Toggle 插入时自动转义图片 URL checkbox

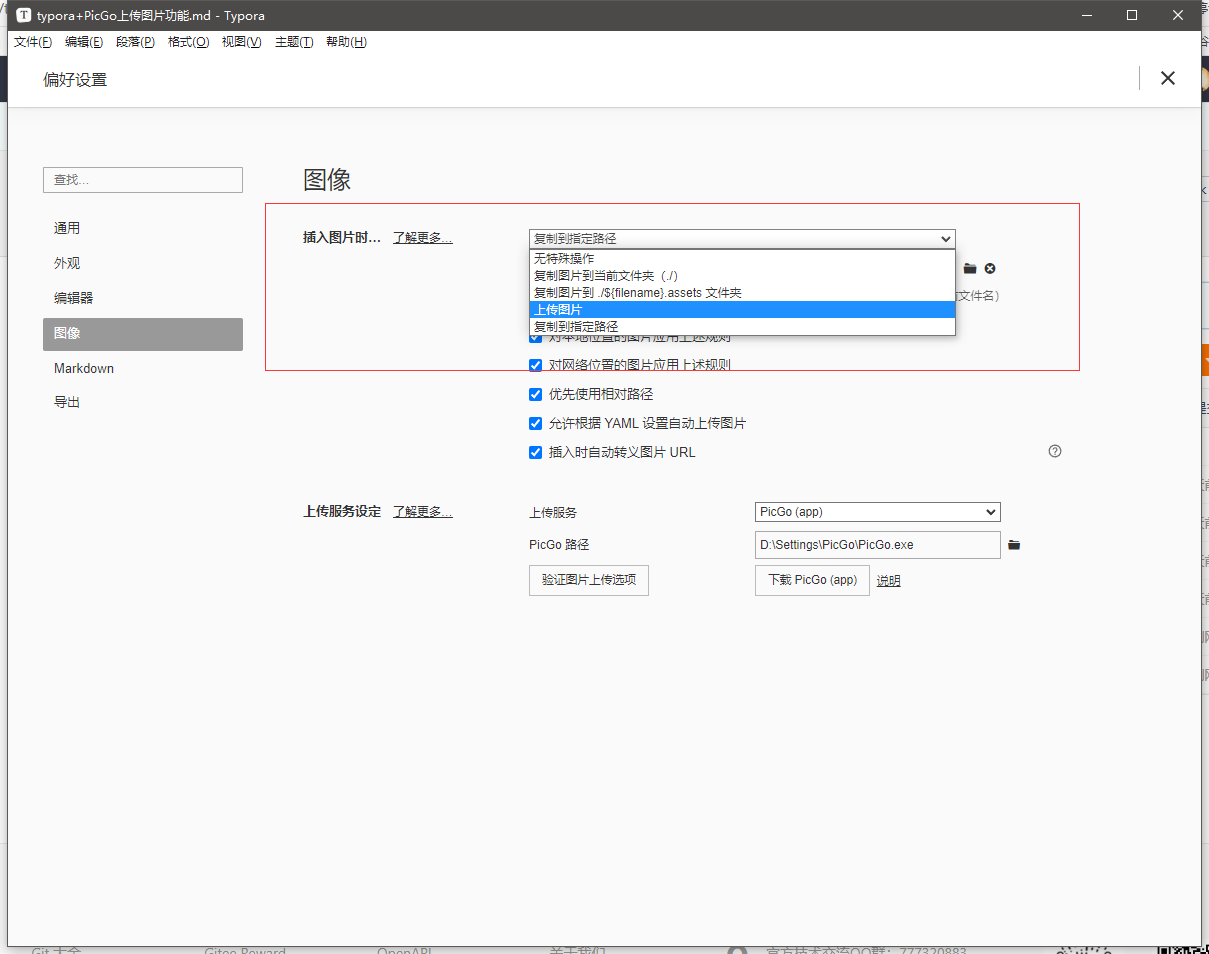[x=535, y=452]
